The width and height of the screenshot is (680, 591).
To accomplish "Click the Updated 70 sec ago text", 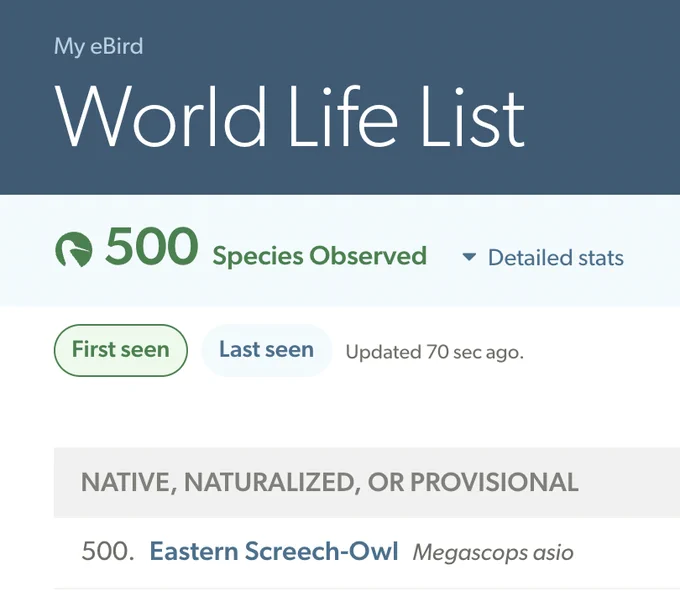I will [x=435, y=352].
